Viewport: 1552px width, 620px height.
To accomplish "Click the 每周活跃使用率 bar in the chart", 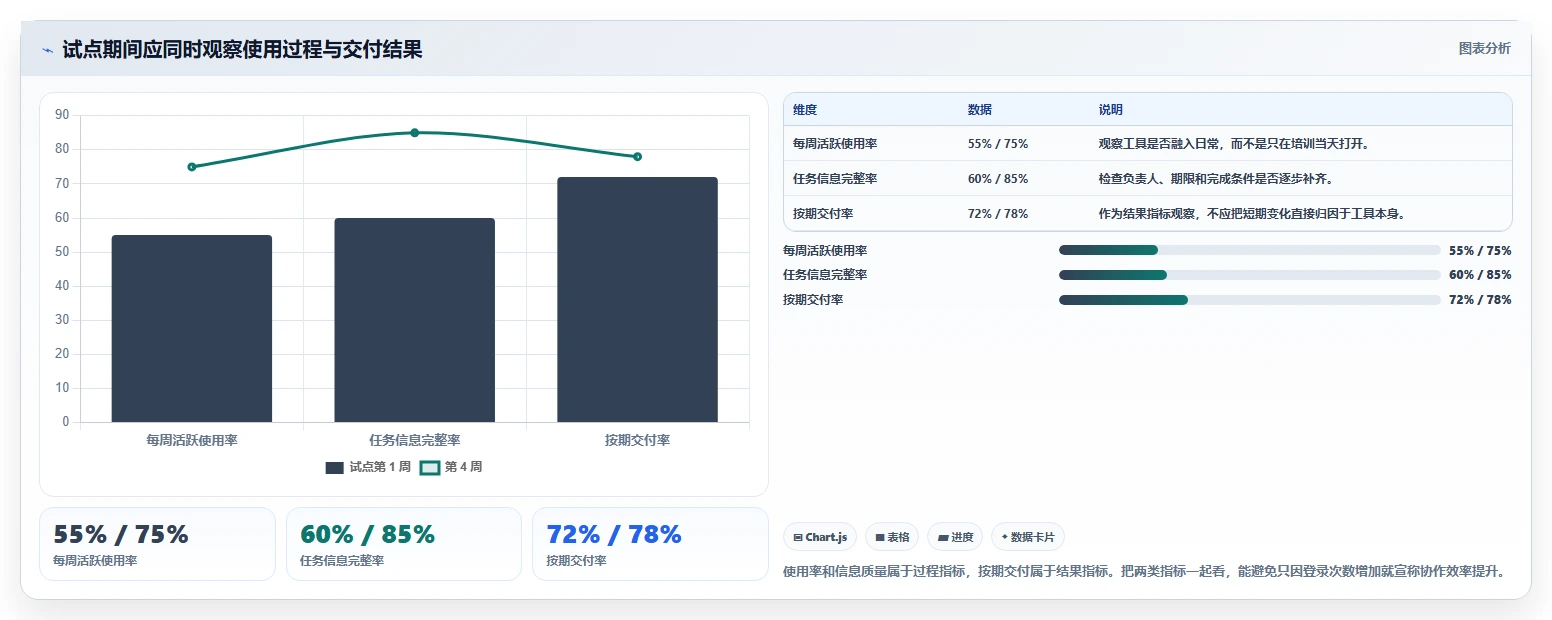I will pos(192,329).
